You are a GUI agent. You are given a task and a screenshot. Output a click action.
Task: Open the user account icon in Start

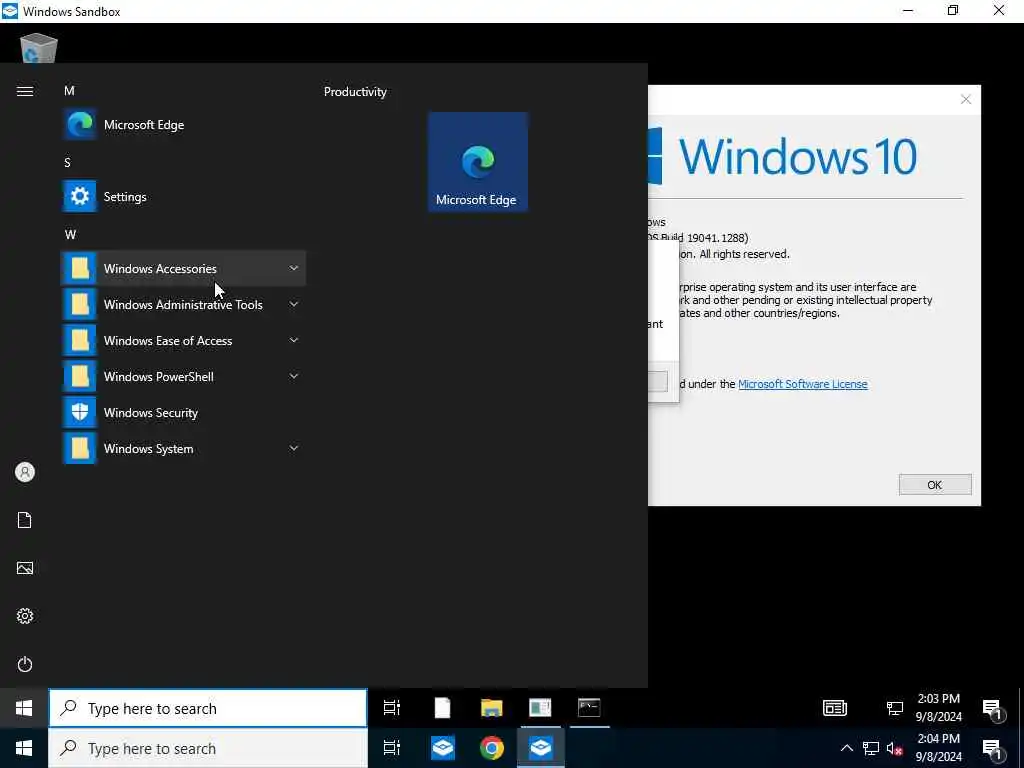[25, 472]
